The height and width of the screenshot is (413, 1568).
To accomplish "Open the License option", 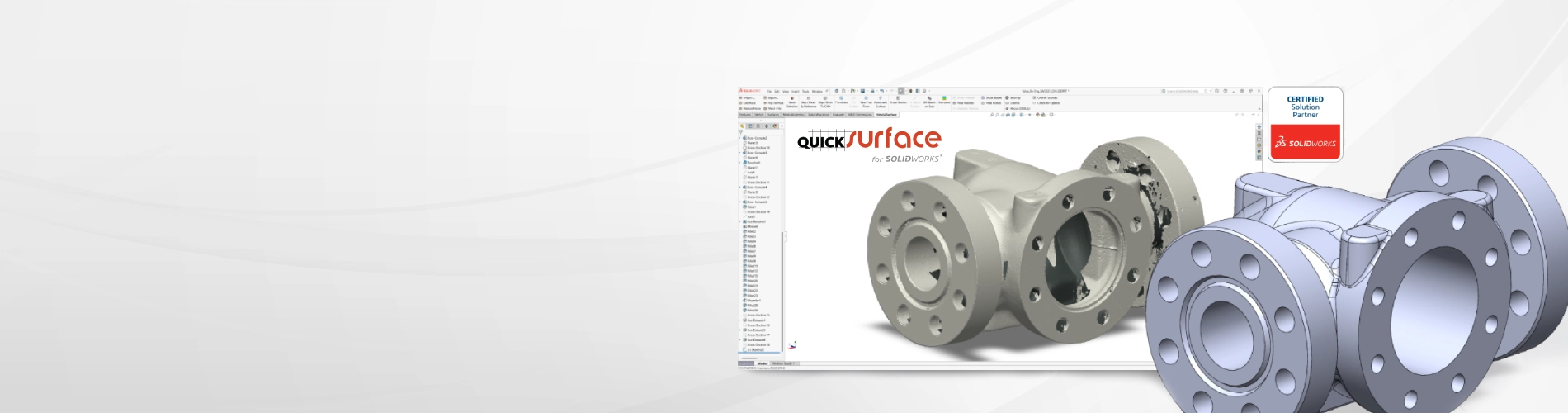I will (1013, 103).
